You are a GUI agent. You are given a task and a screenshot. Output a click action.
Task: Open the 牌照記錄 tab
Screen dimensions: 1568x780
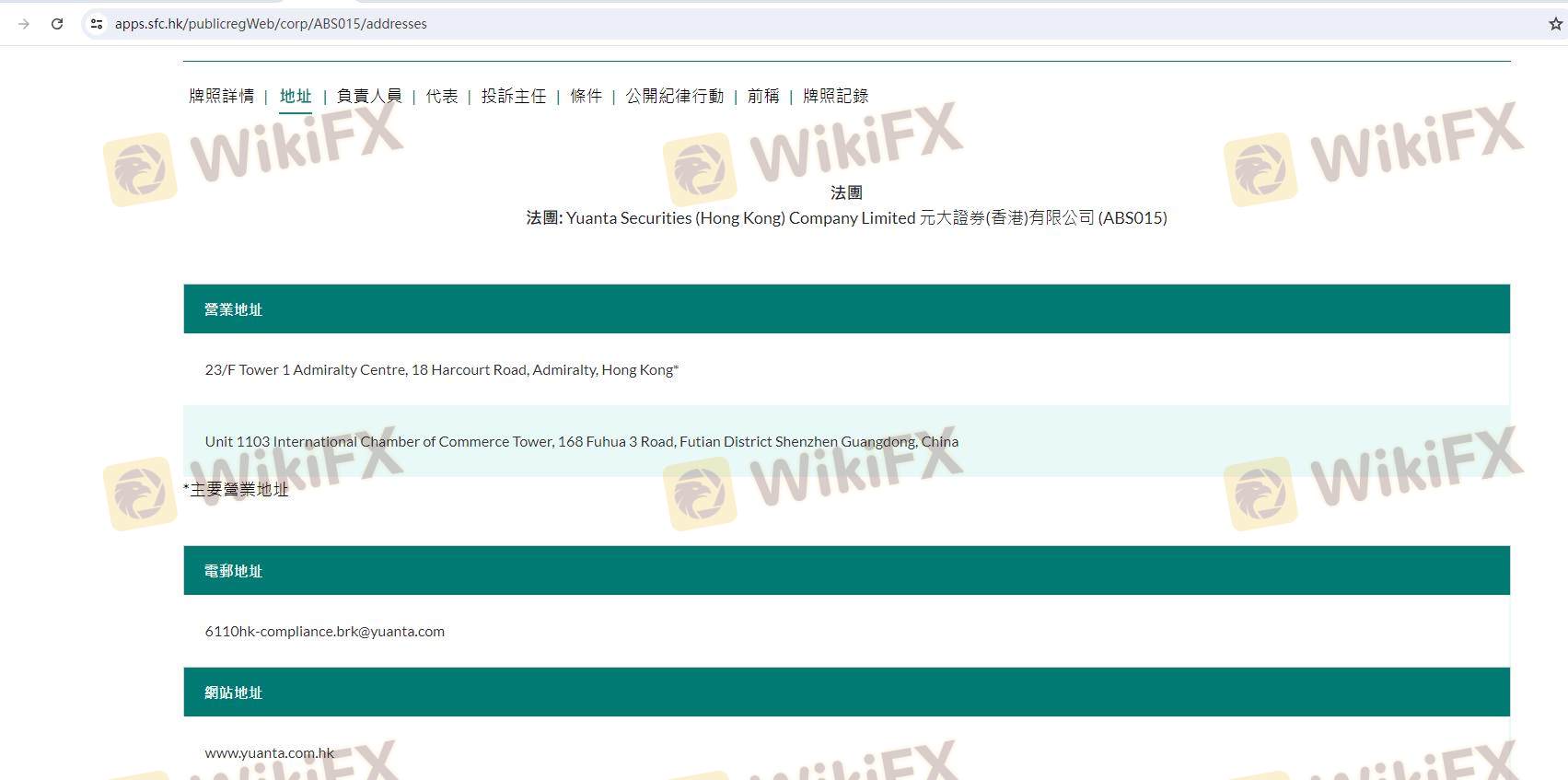835,96
